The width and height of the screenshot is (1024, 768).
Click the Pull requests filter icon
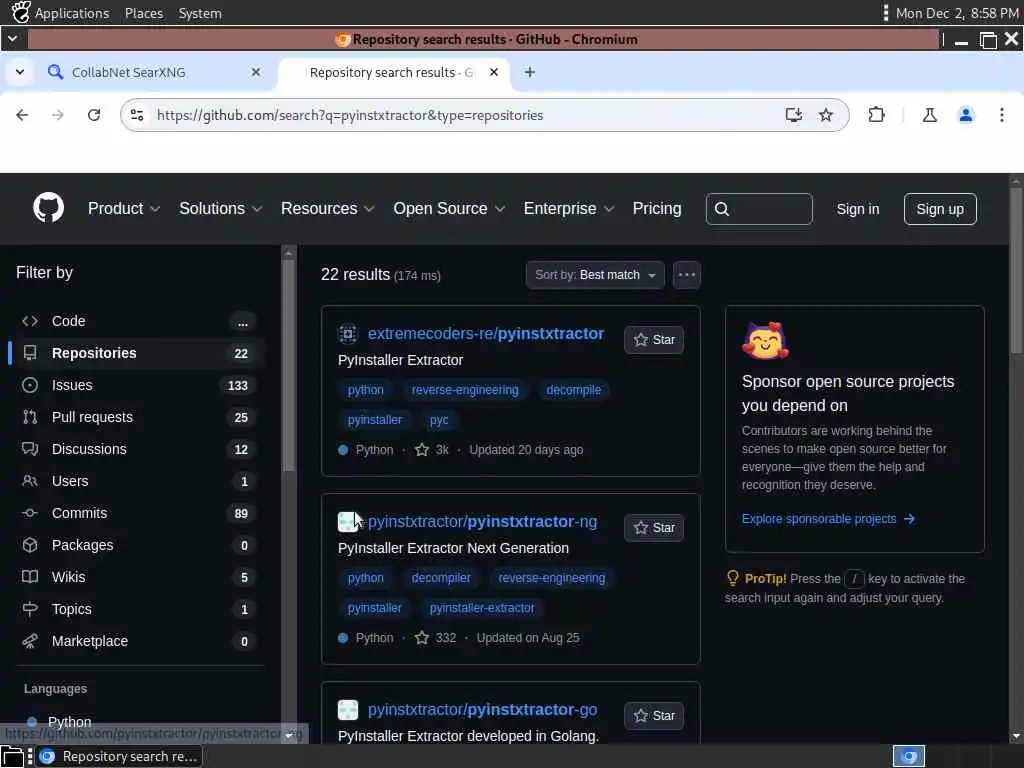tap(30, 417)
